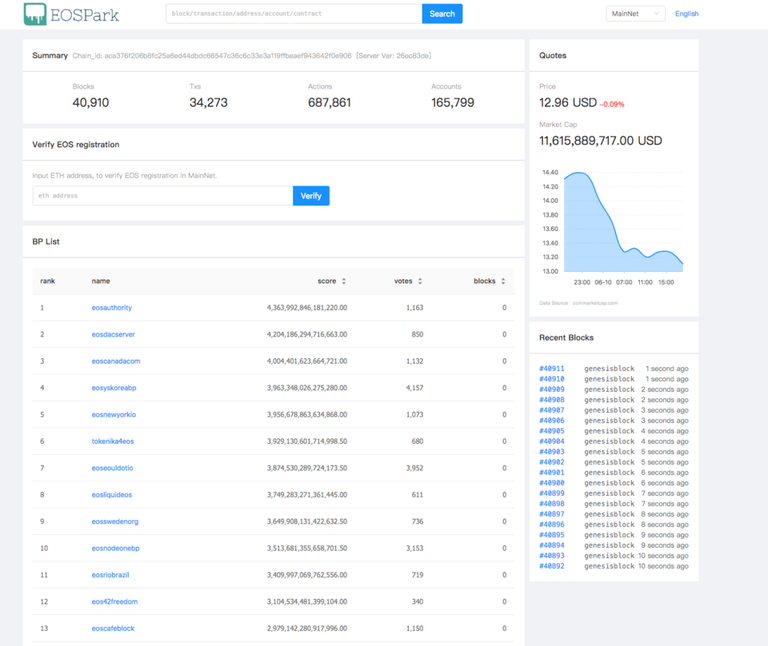
Task: Sort BP list by score column
Action: pyautogui.click(x=343, y=281)
